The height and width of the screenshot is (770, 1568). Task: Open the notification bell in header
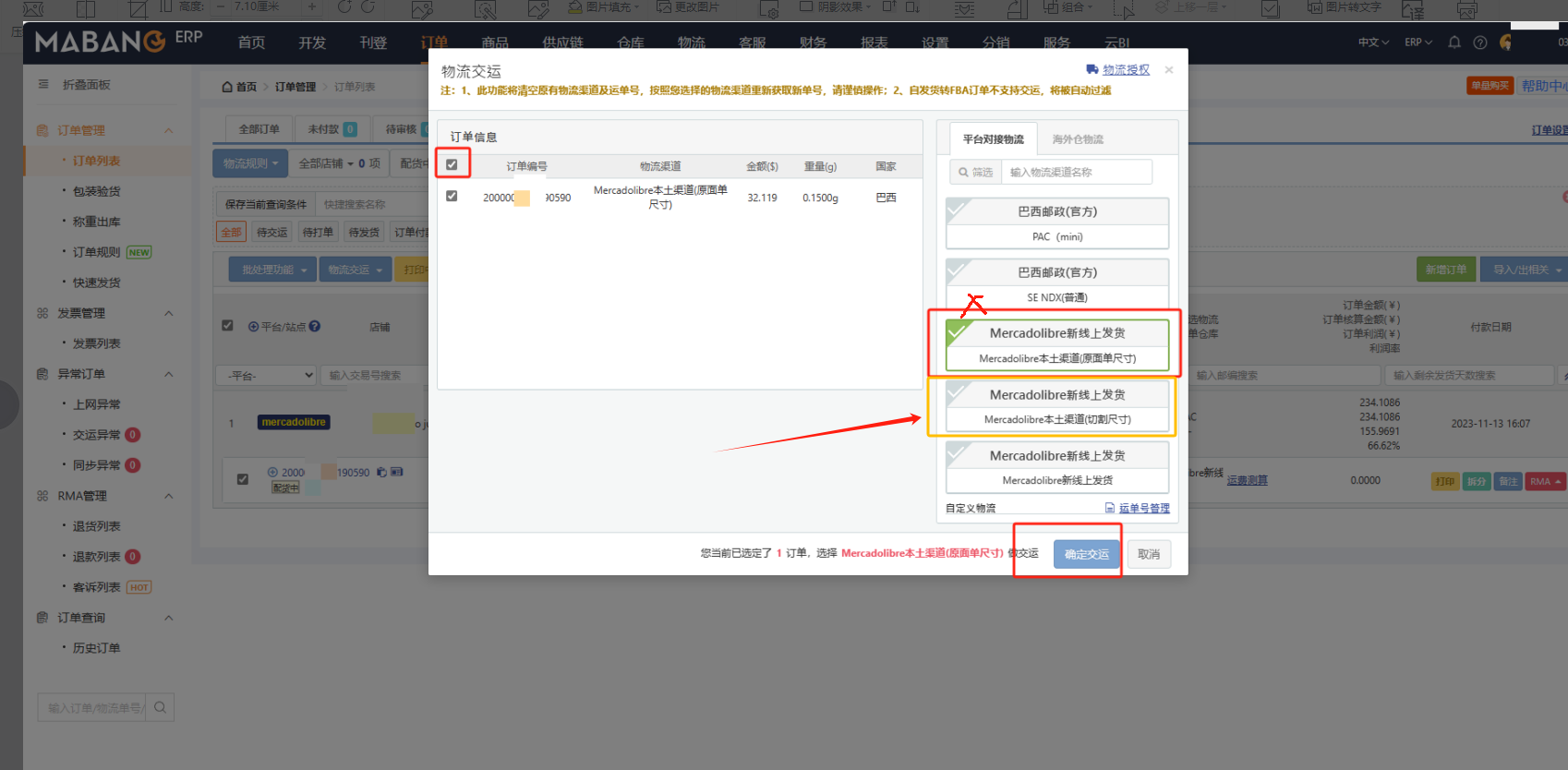(1454, 42)
